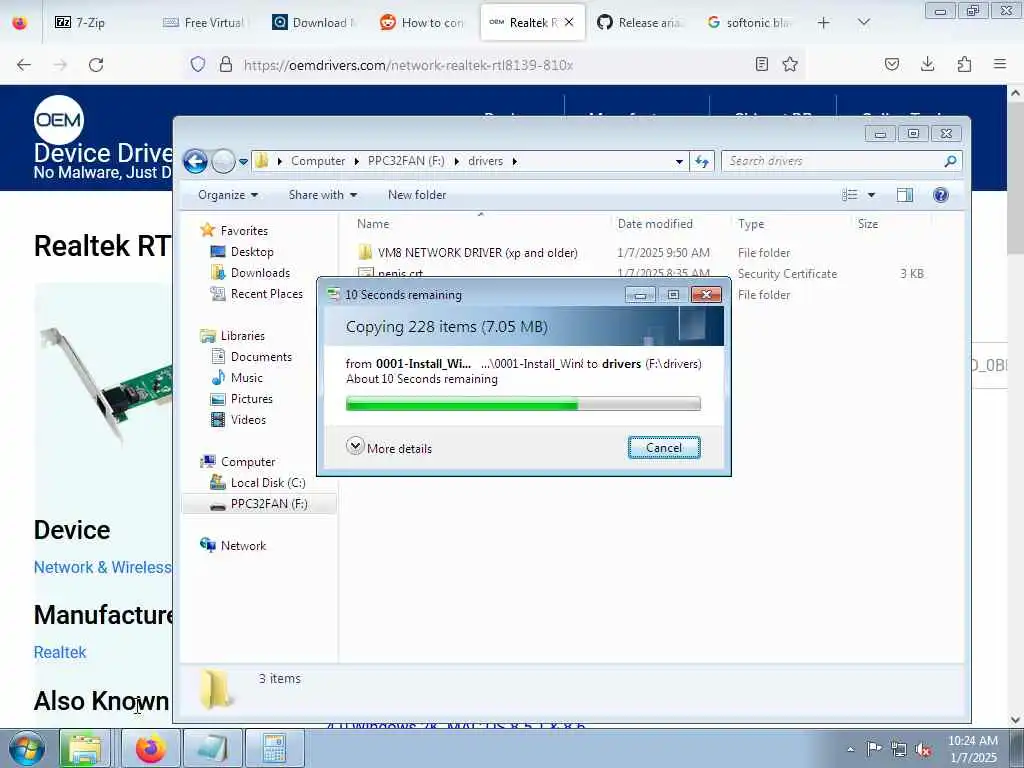Go back in Firefox history

[24, 65]
